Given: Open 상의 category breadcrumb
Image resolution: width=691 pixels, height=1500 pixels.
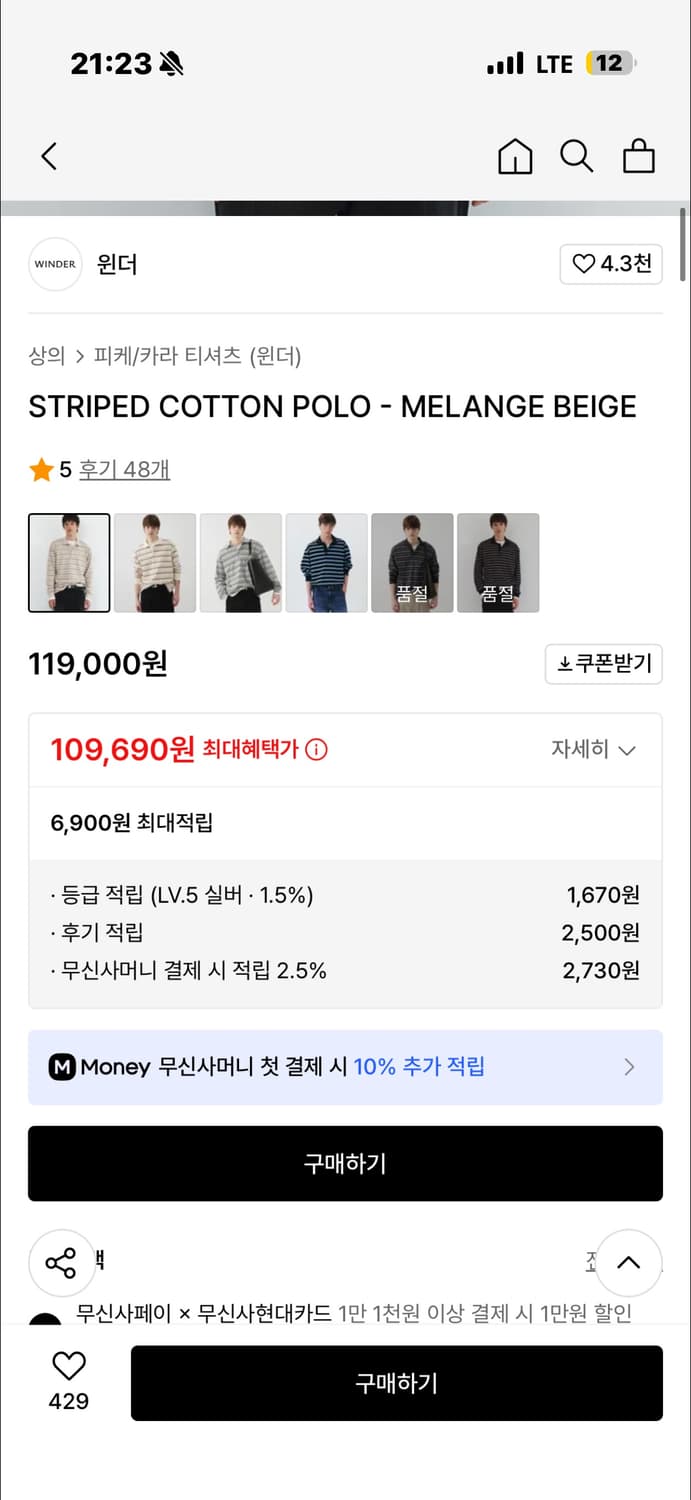Looking at the screenshot, I should pyautogui.click(x=46, y=355).
